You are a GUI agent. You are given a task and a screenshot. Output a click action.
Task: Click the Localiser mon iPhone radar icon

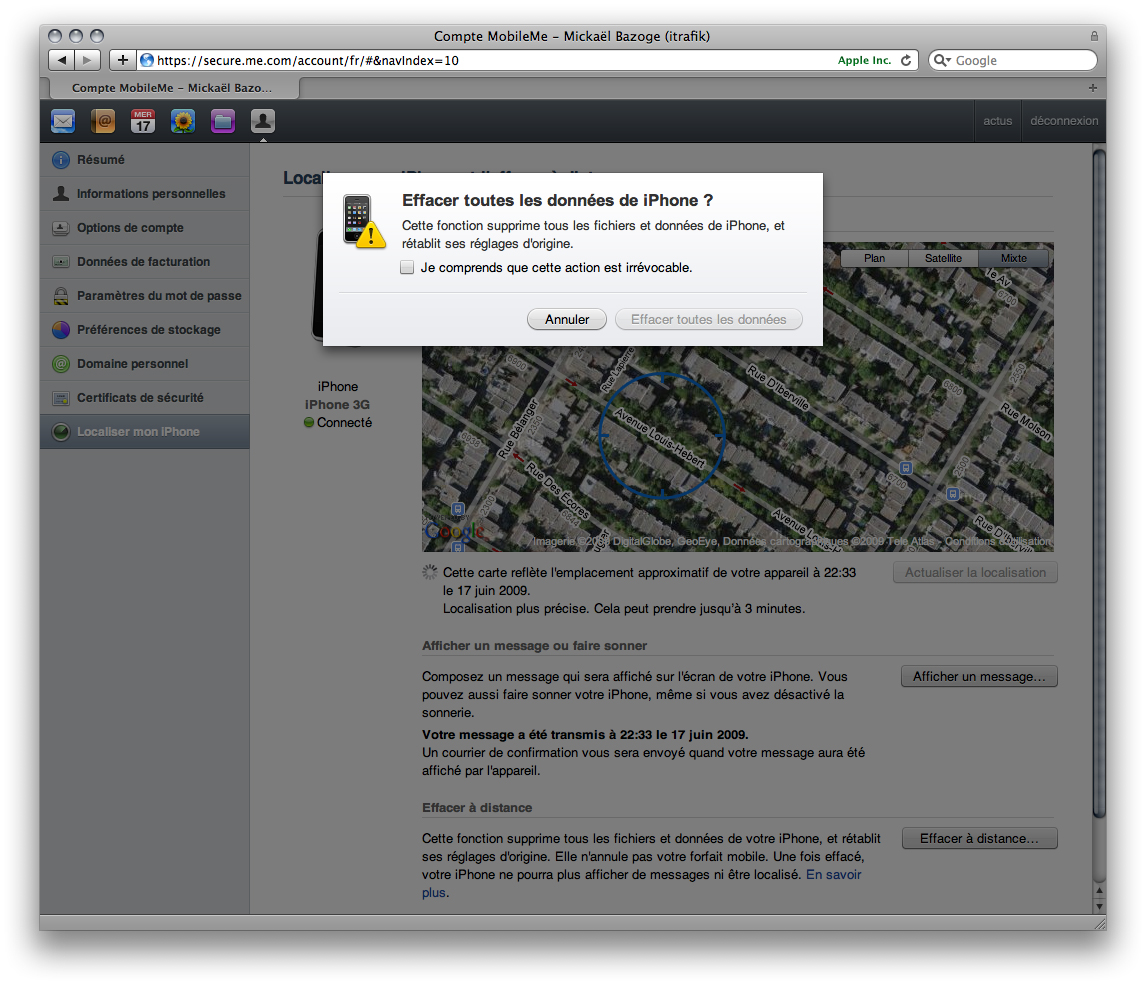61,432
